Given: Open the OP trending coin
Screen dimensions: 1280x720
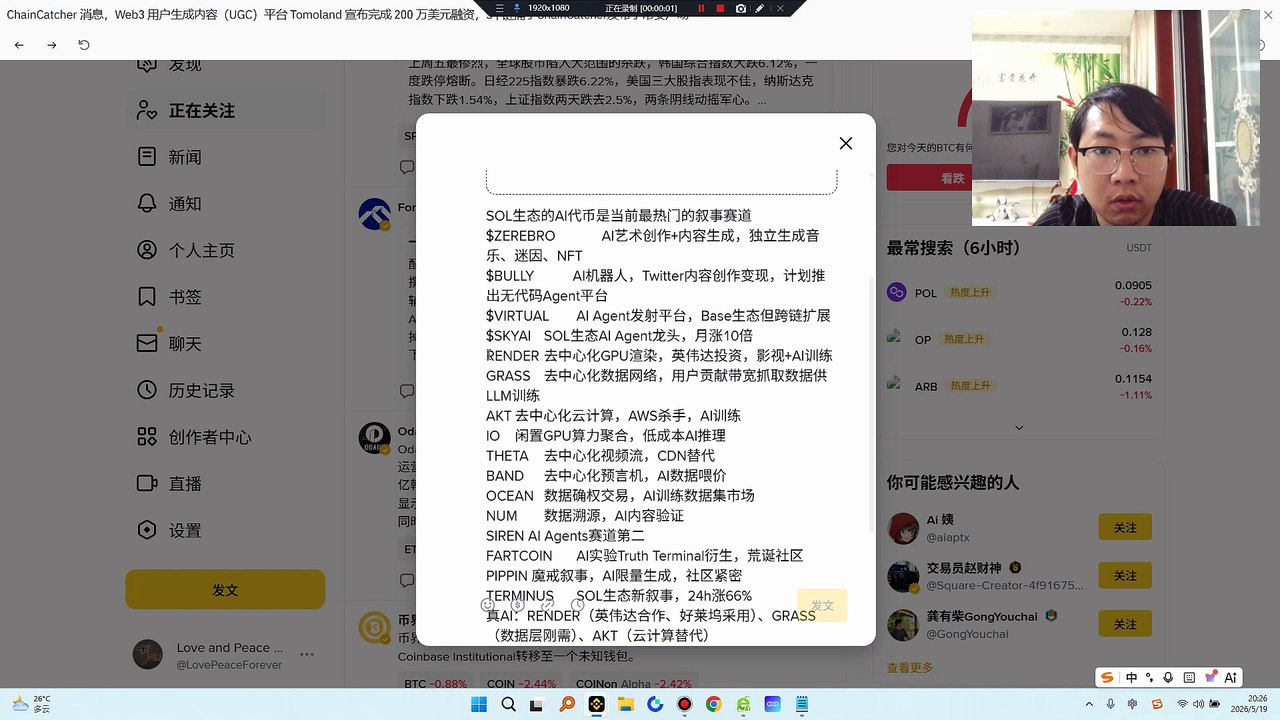Looking at the screenshot, I should tap(1019, 339).
